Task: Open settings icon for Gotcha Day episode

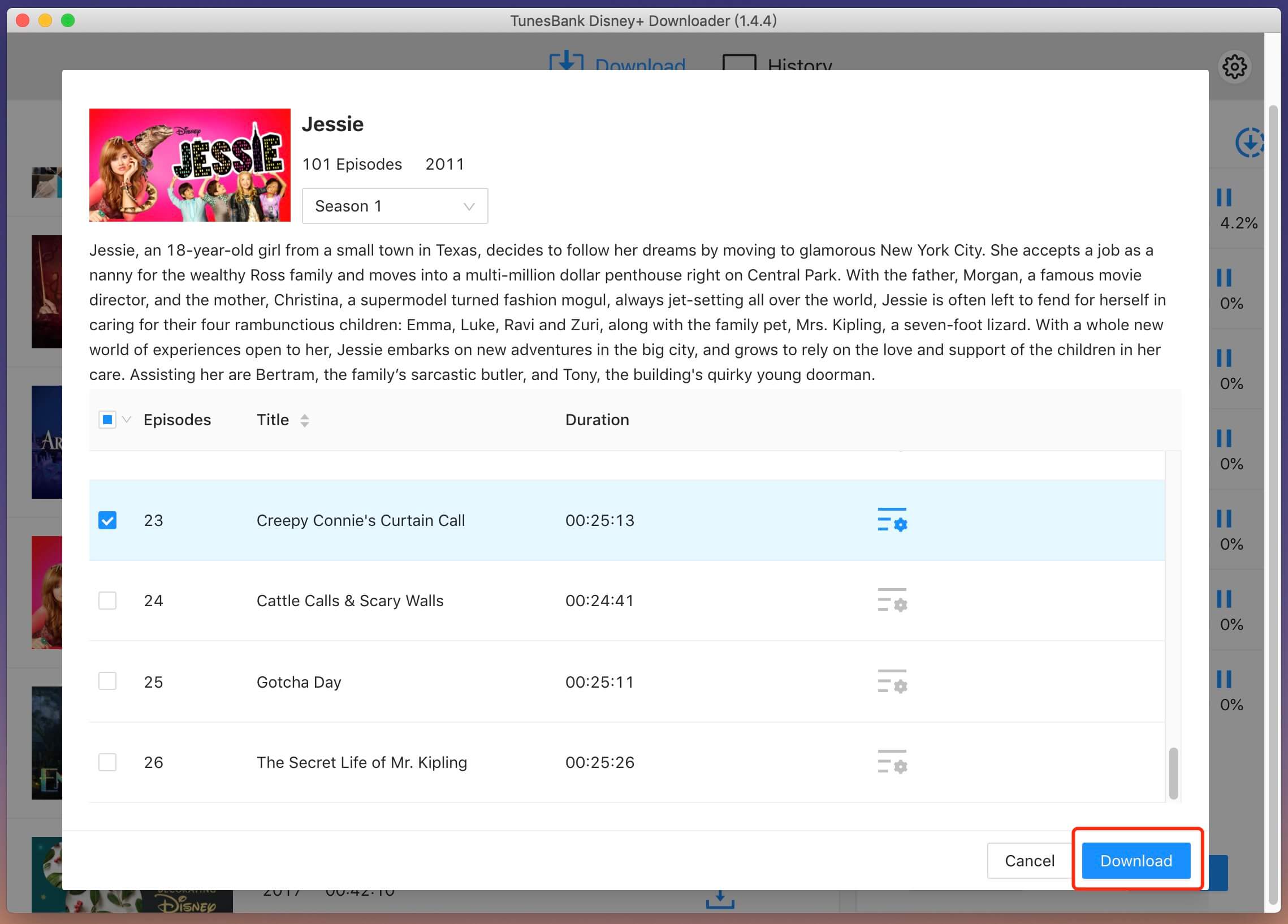Action: tap(892, 681)
